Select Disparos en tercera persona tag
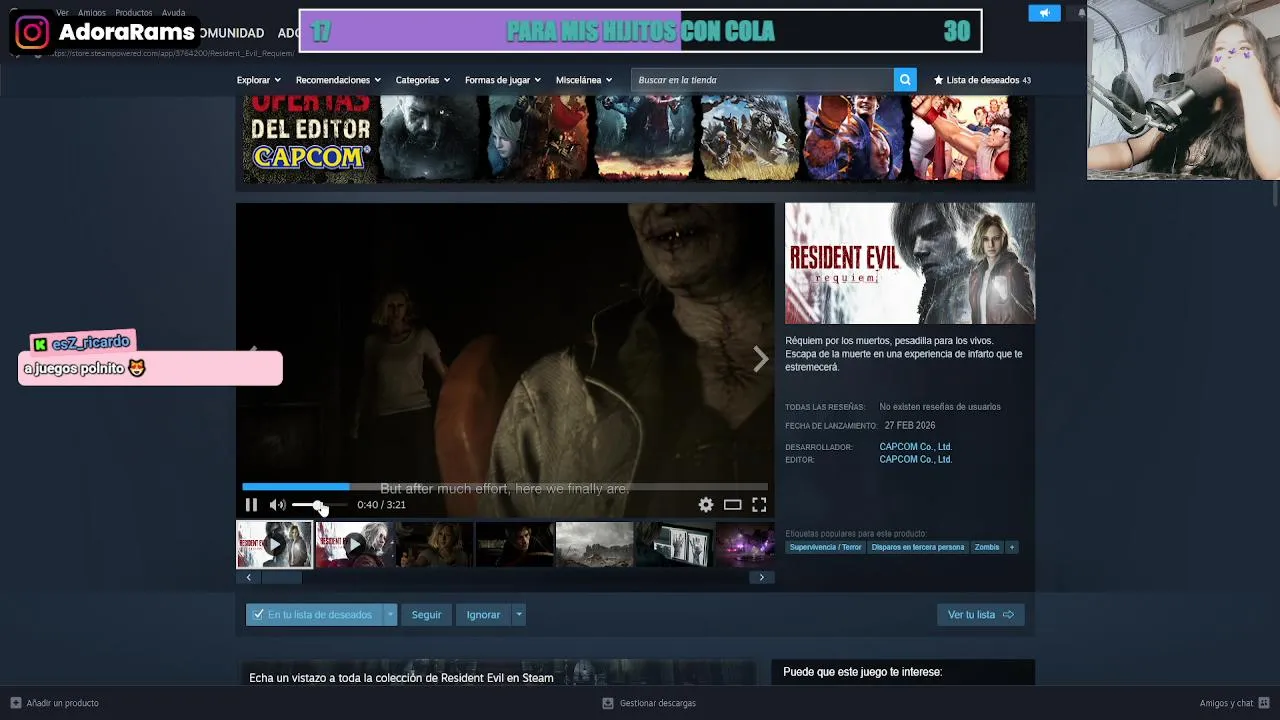This screenshot has height=720, width=1280. [918, 547]
